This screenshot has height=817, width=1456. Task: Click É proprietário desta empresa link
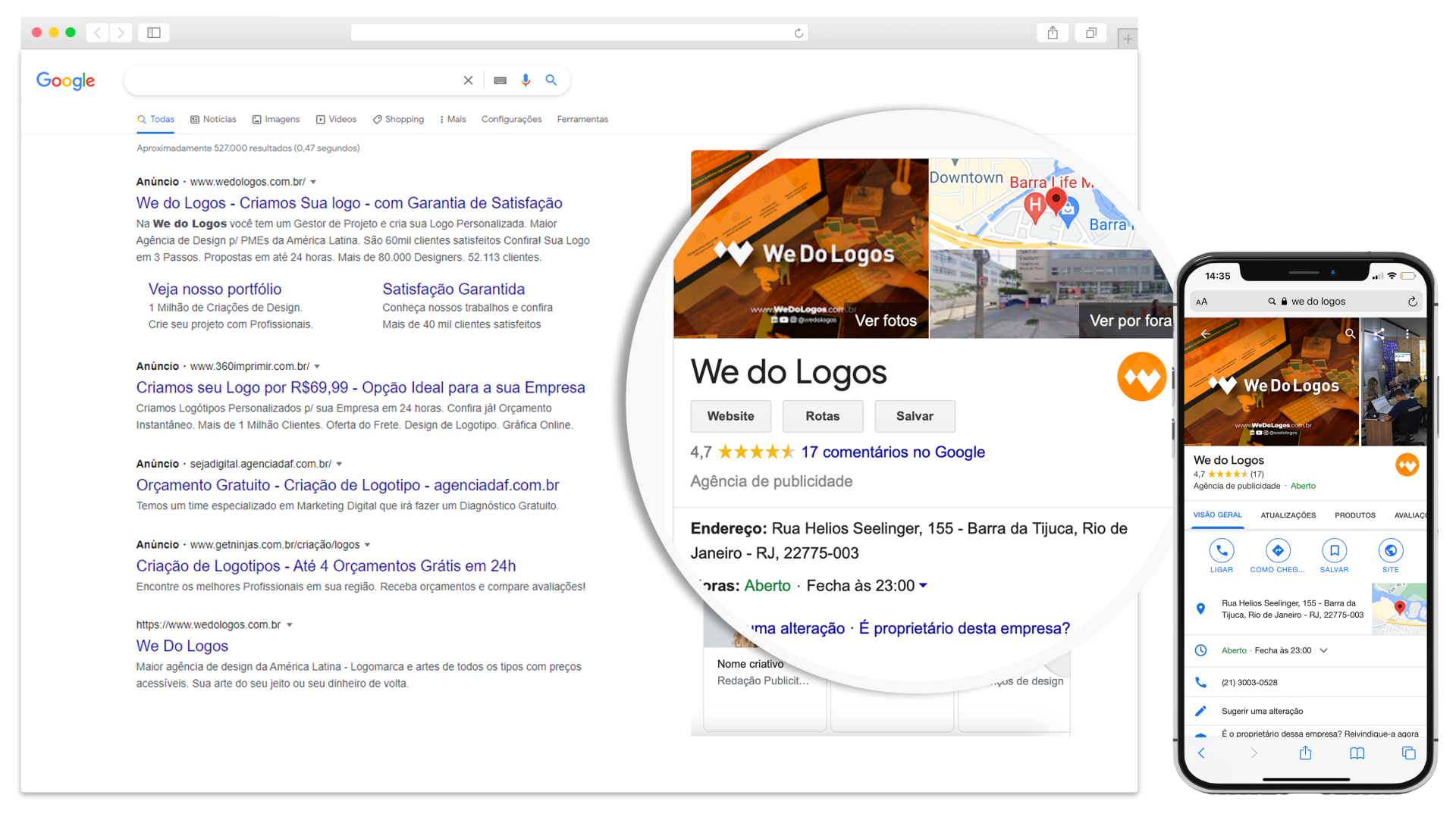pos(964,628)
